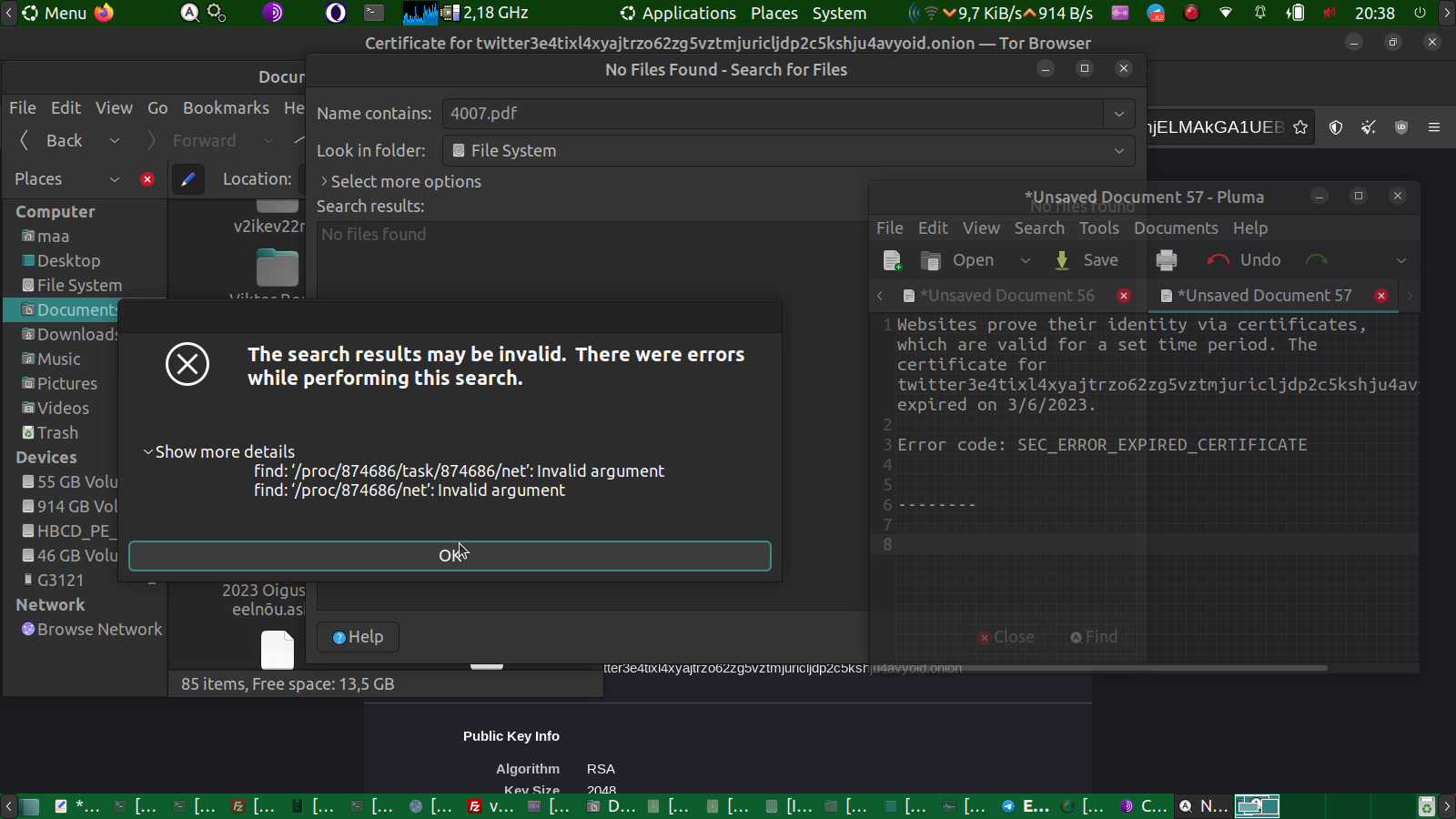Click OK in the search error dialog
Screen dimensions: 1456x819
click(x=450, y=556)
